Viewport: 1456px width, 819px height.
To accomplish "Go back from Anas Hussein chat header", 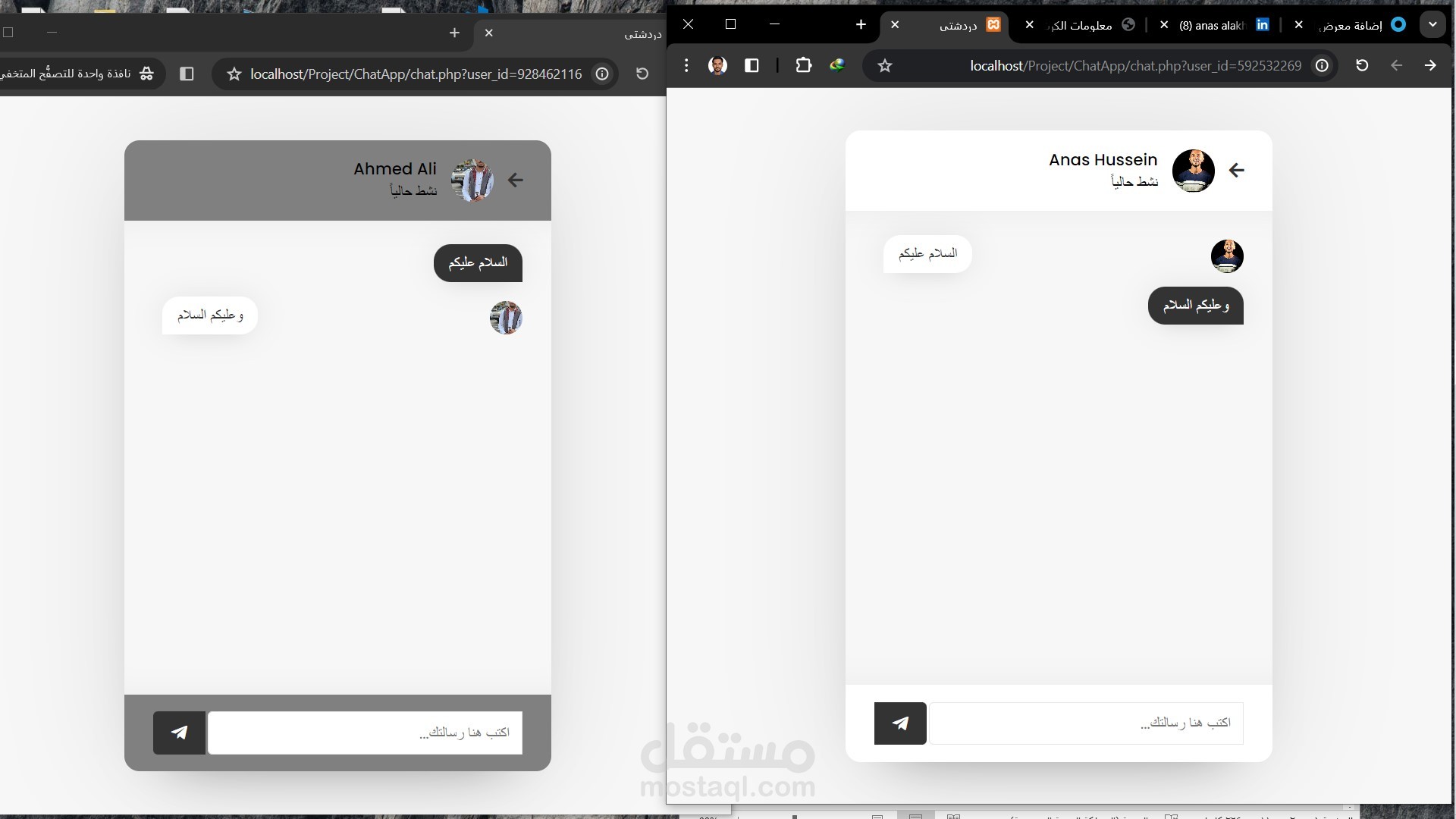I will 1237,171.
